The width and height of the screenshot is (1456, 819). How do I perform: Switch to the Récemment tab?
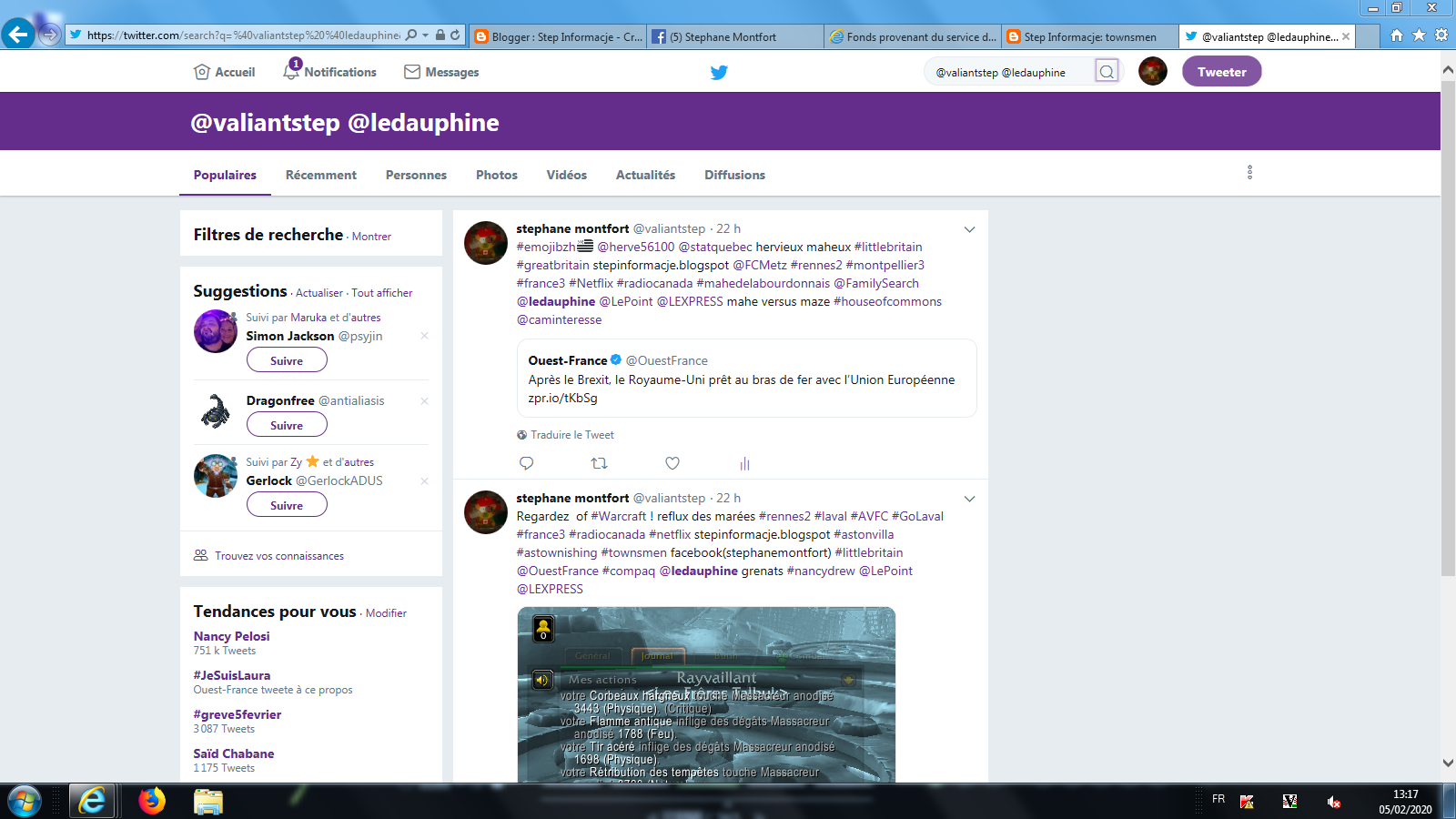[x=321, y=175]
